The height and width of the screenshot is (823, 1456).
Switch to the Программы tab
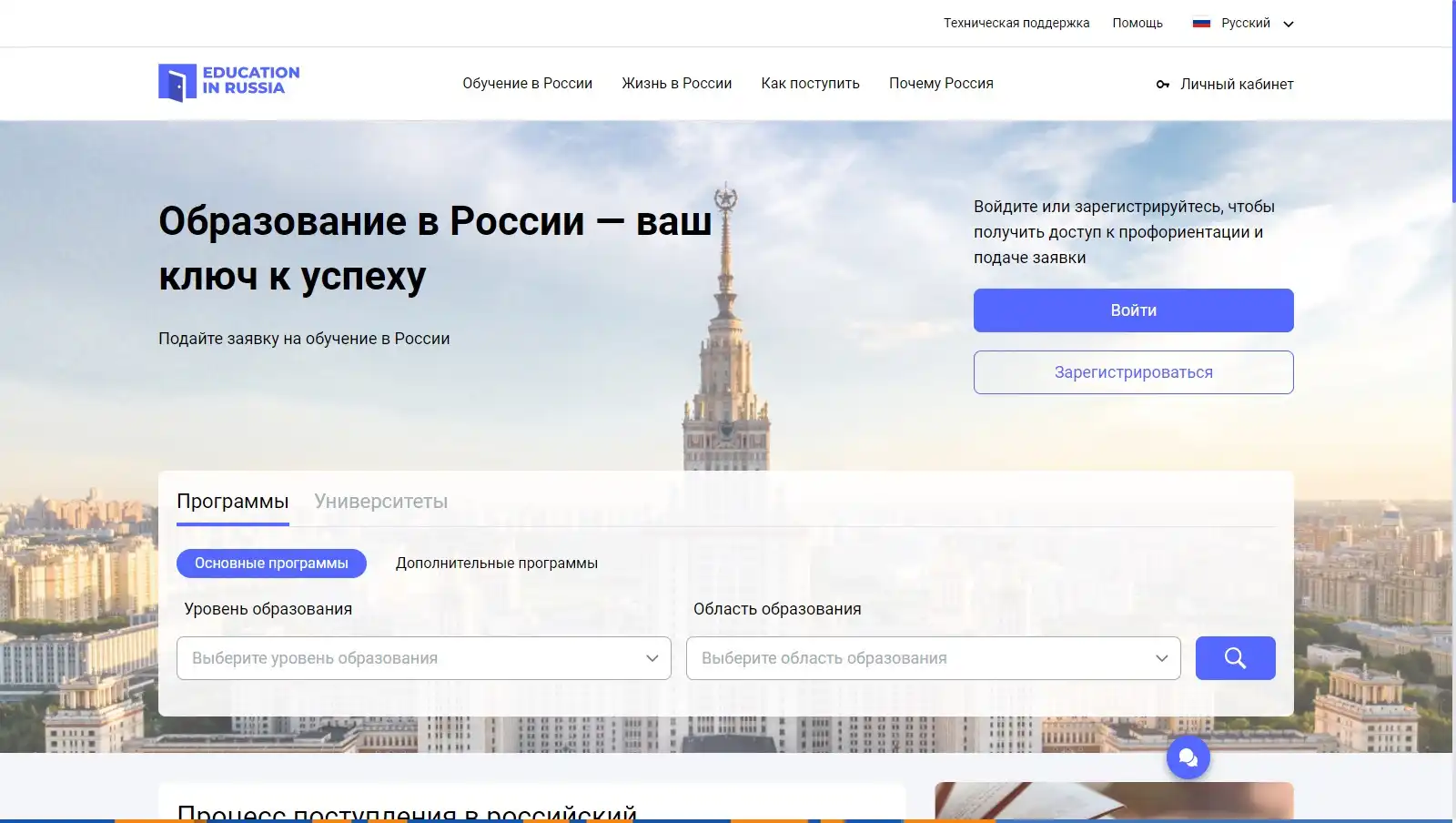[x=232, y=502]
